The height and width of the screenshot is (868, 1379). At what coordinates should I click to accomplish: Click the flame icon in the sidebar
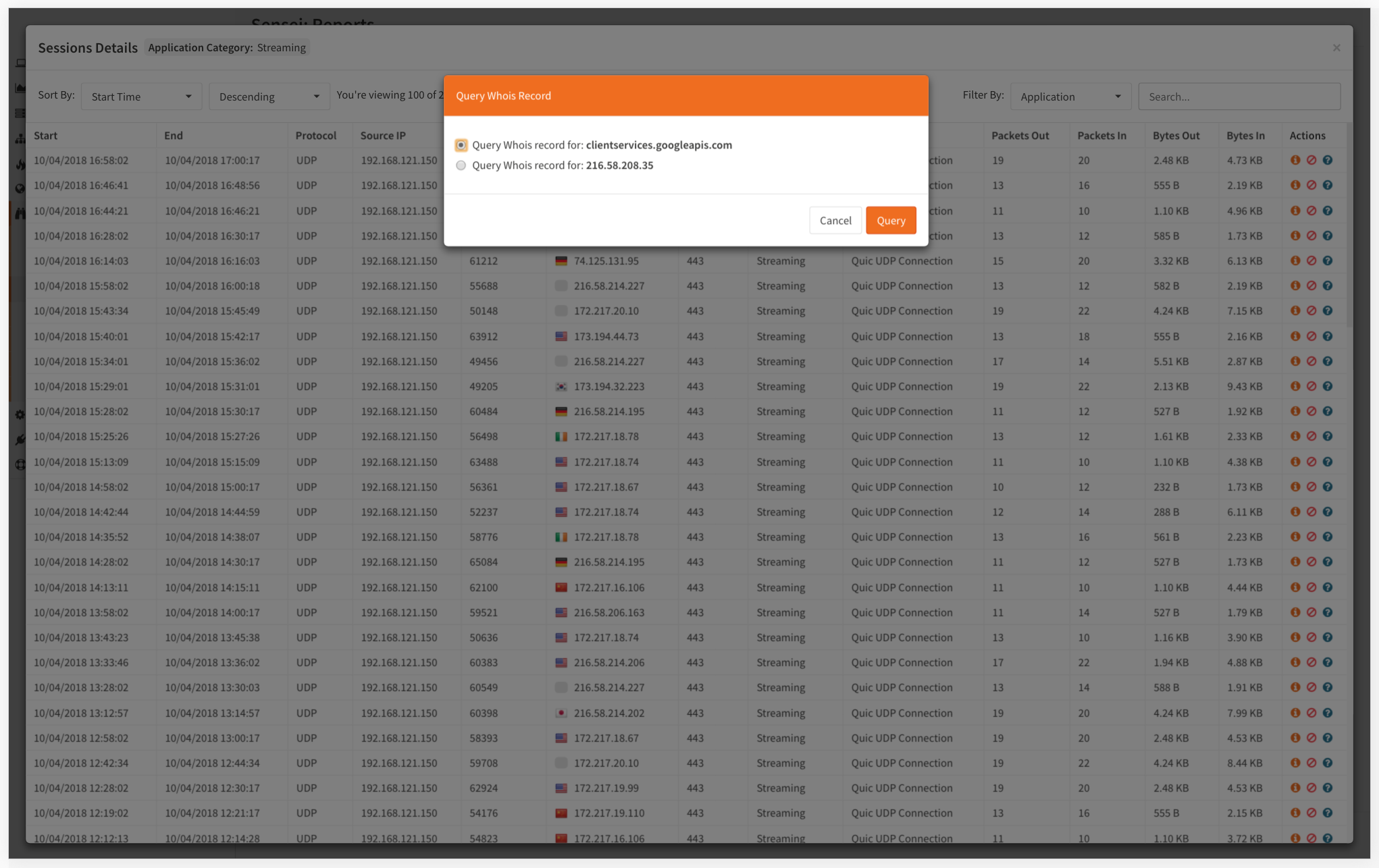[20, 163]
